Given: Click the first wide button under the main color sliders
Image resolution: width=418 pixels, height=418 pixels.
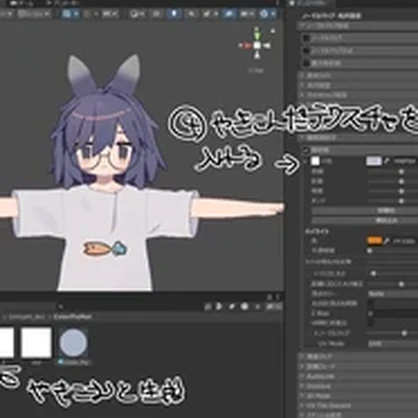Looking at the screenshot, I should pyautogui.click(x=365, y=211).
